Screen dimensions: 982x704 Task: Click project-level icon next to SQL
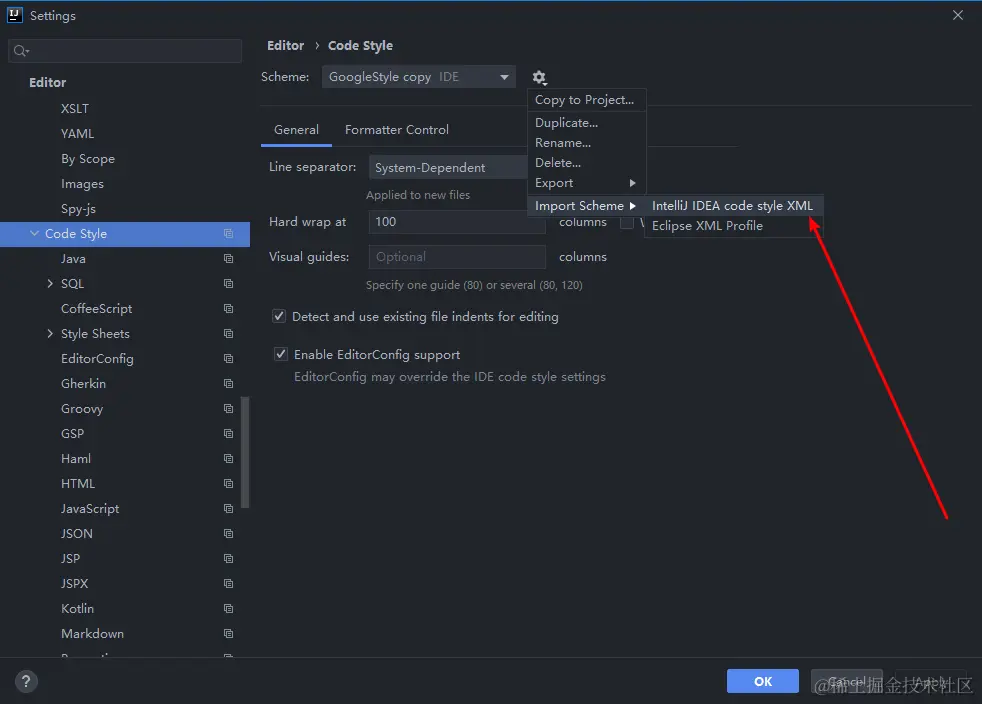coord(229,284)
